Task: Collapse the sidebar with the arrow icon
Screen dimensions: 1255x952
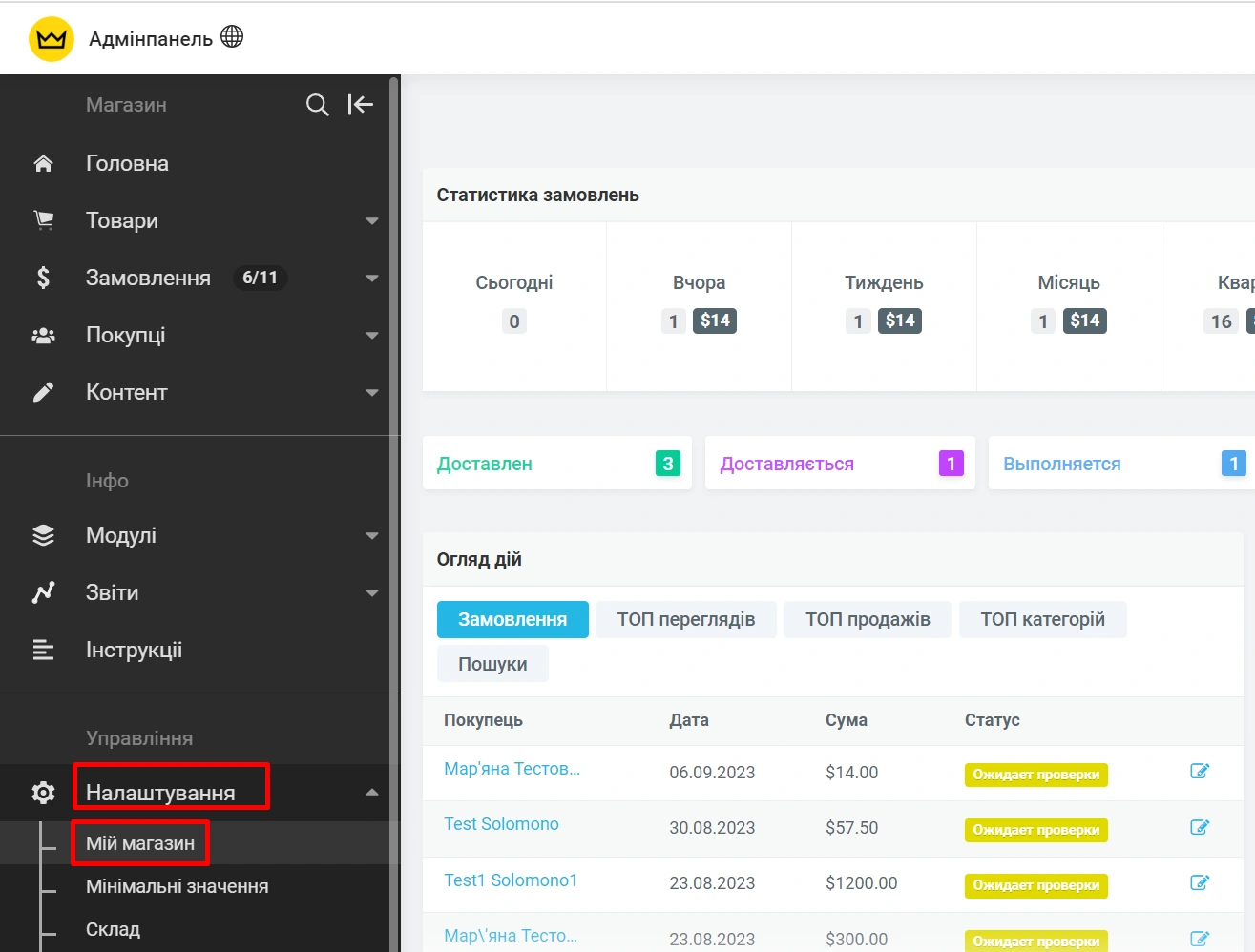Action: pyautogui.click(x=360, y=105)
